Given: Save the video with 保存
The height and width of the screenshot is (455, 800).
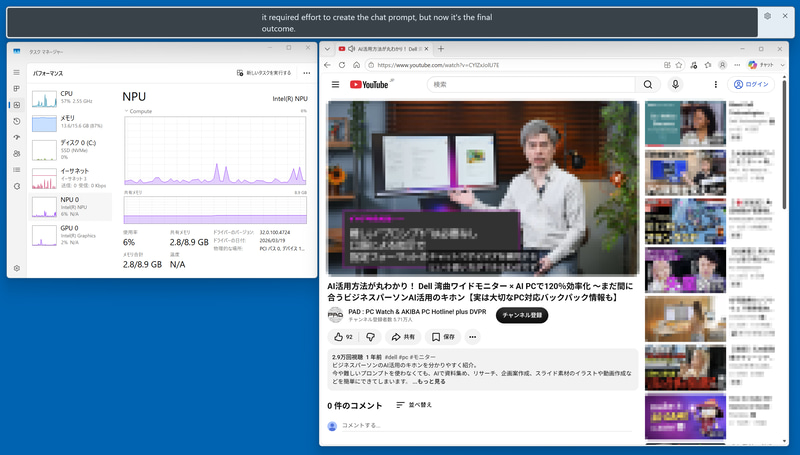Looking at the screenshot, I should [x=443, y=337].
